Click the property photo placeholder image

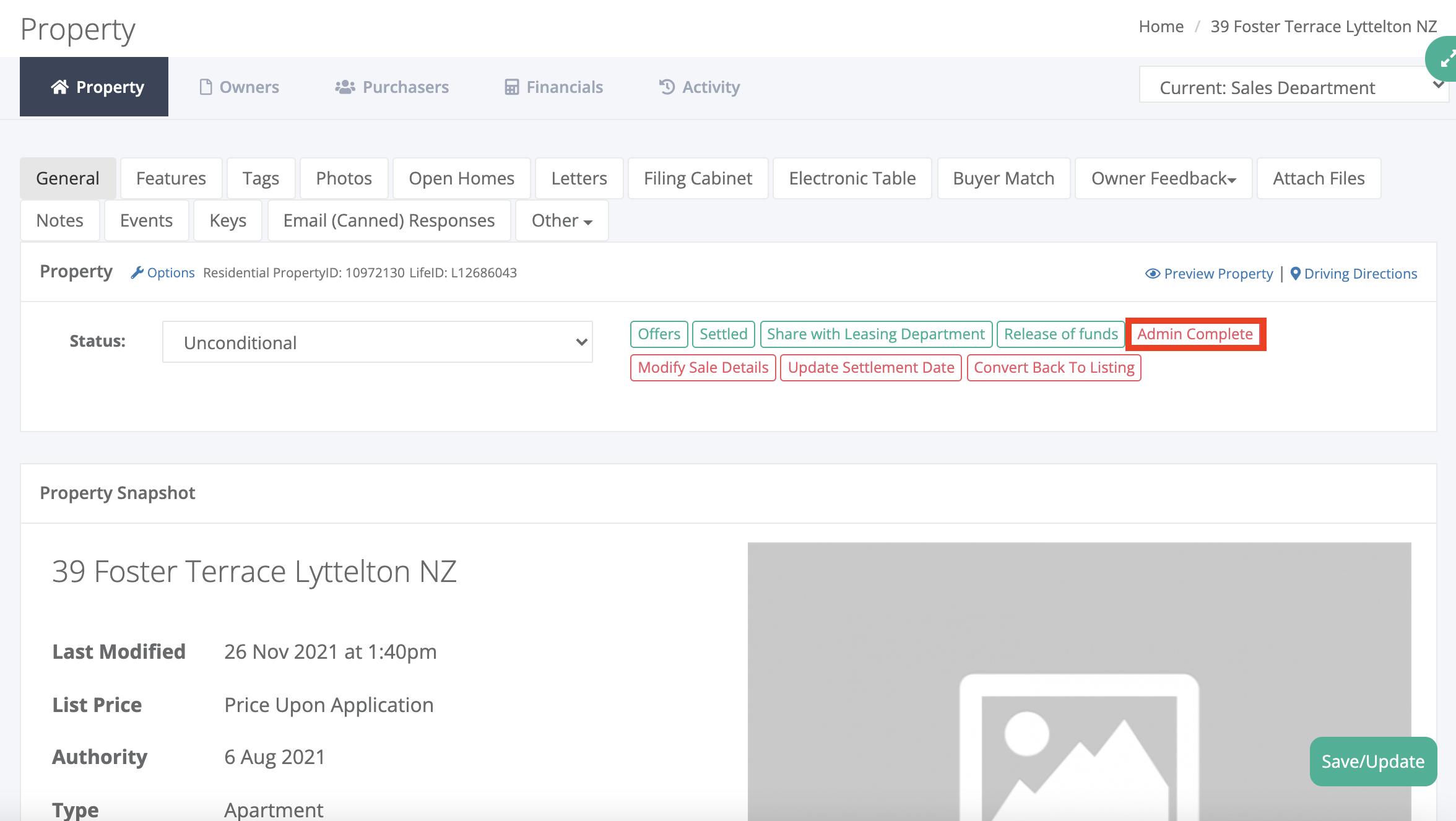(x=1078, y=681)
